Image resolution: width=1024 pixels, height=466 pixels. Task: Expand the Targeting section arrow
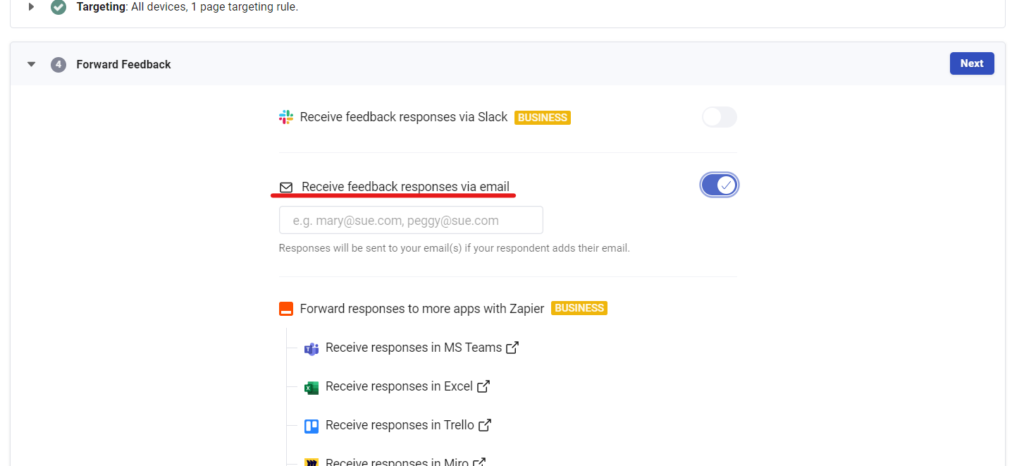(x=31, y=7)
